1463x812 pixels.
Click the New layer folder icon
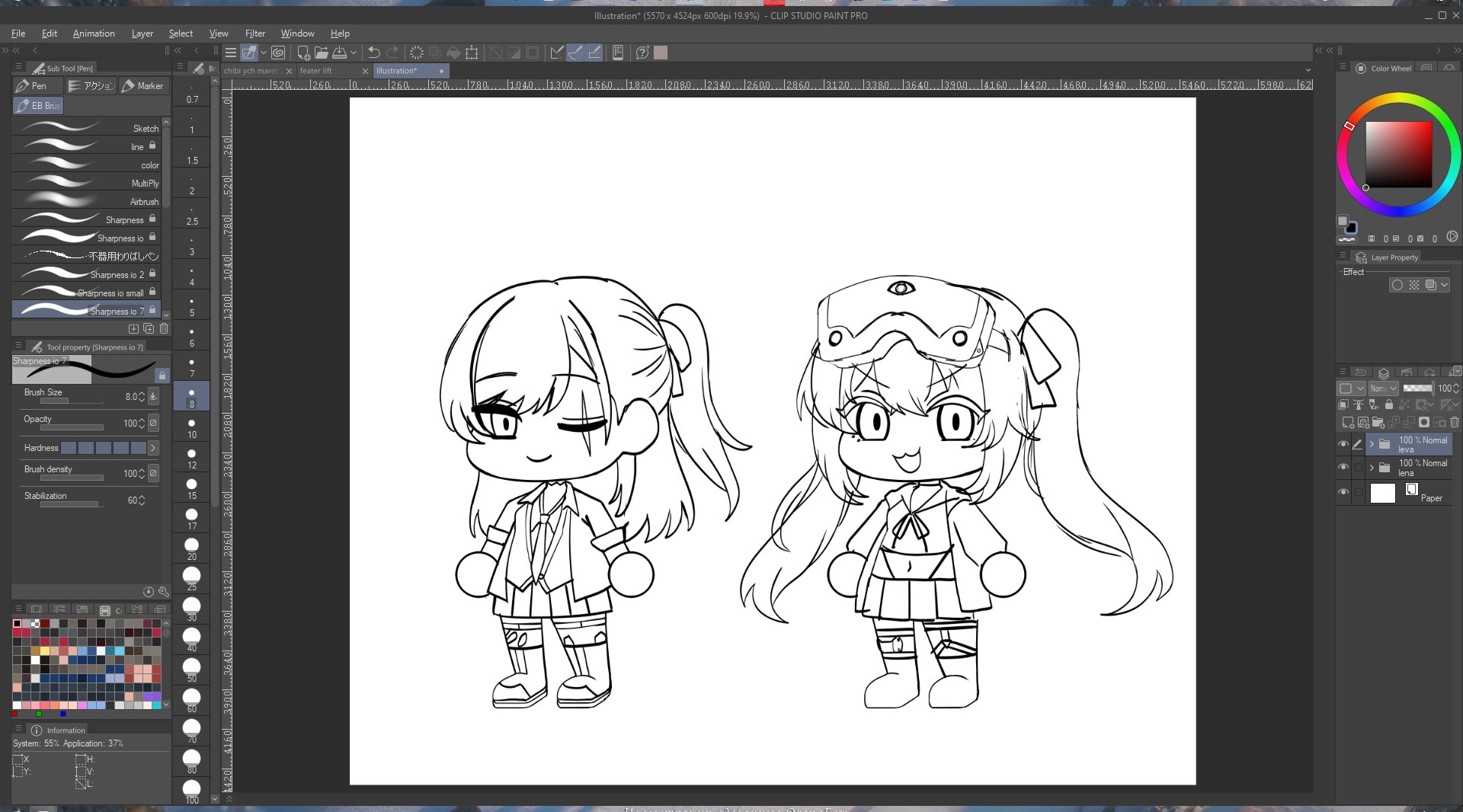click(1378, 422)
